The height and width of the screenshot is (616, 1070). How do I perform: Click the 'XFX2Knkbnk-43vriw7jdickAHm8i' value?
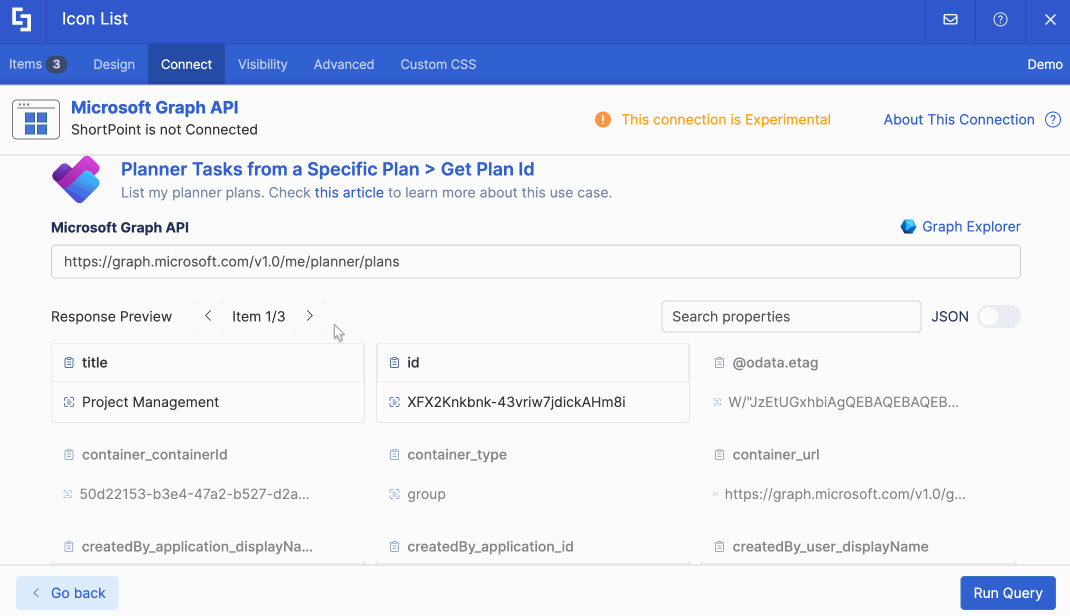(x=516, y=402)
